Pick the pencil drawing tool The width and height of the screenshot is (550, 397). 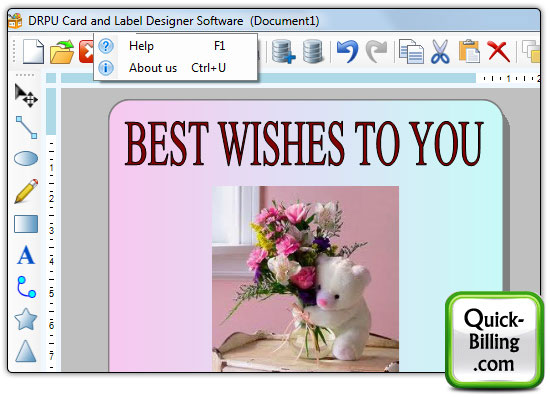[x=26, y=191]
